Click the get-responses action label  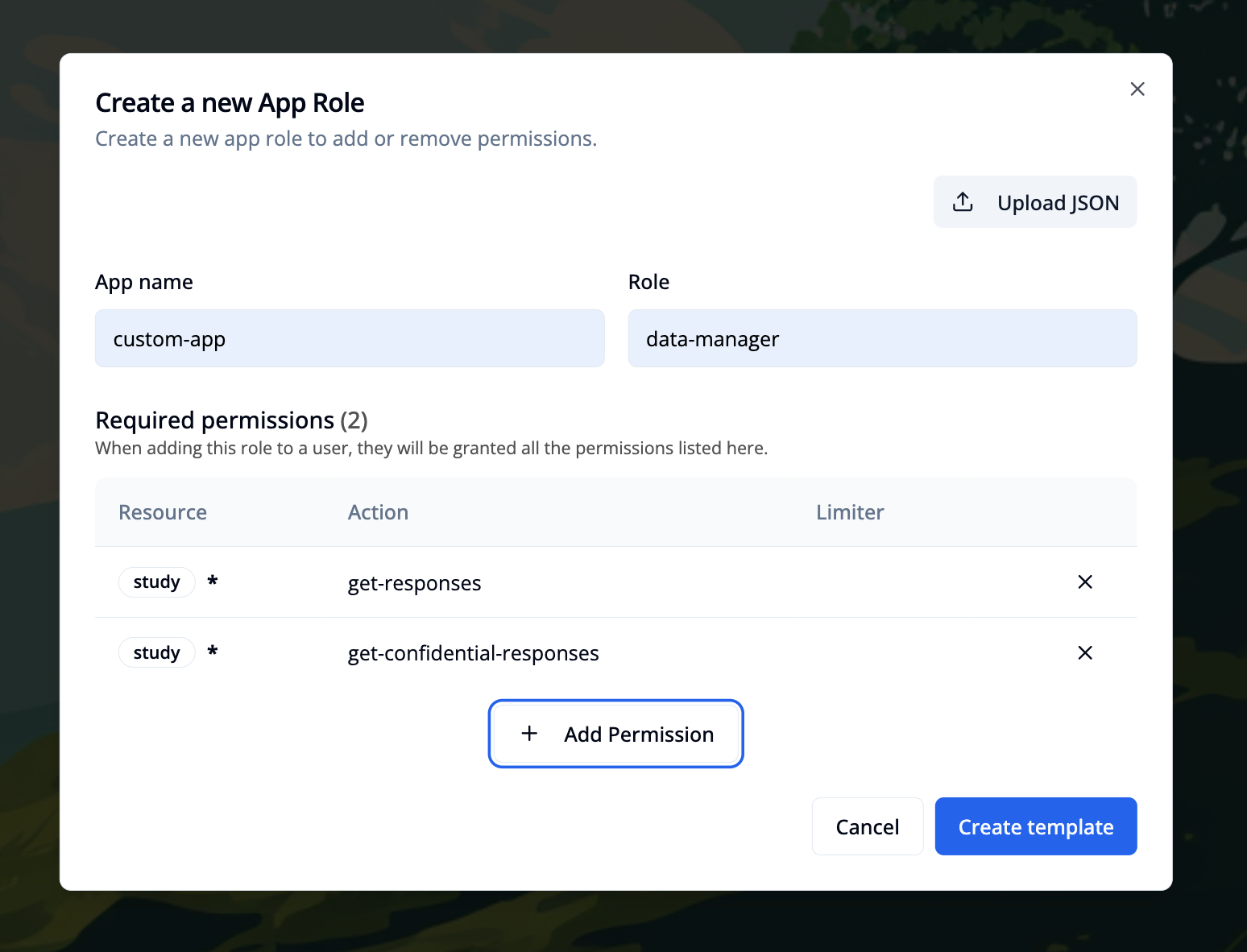point(414,582)
